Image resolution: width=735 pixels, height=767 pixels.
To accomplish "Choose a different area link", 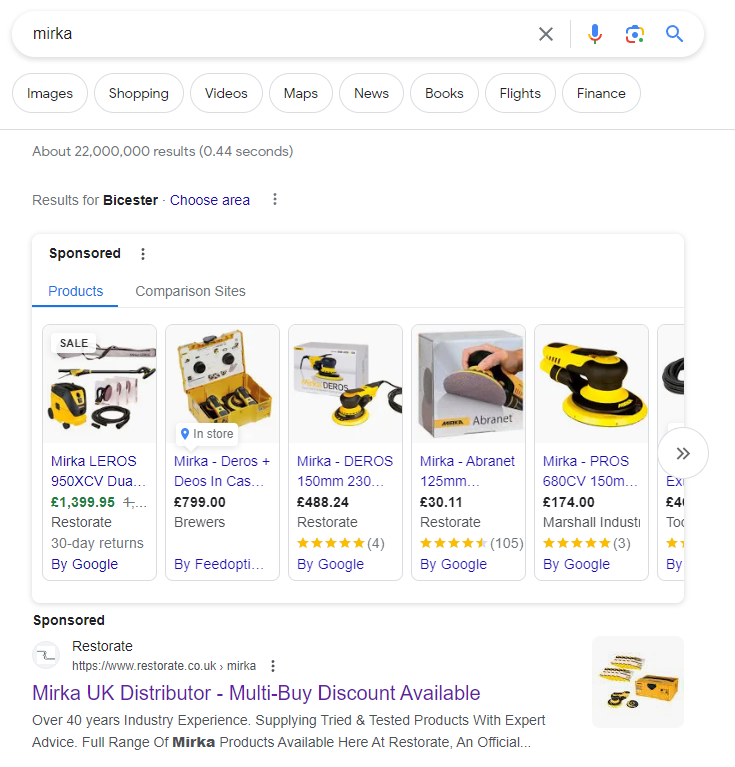I will click(210, 200).
